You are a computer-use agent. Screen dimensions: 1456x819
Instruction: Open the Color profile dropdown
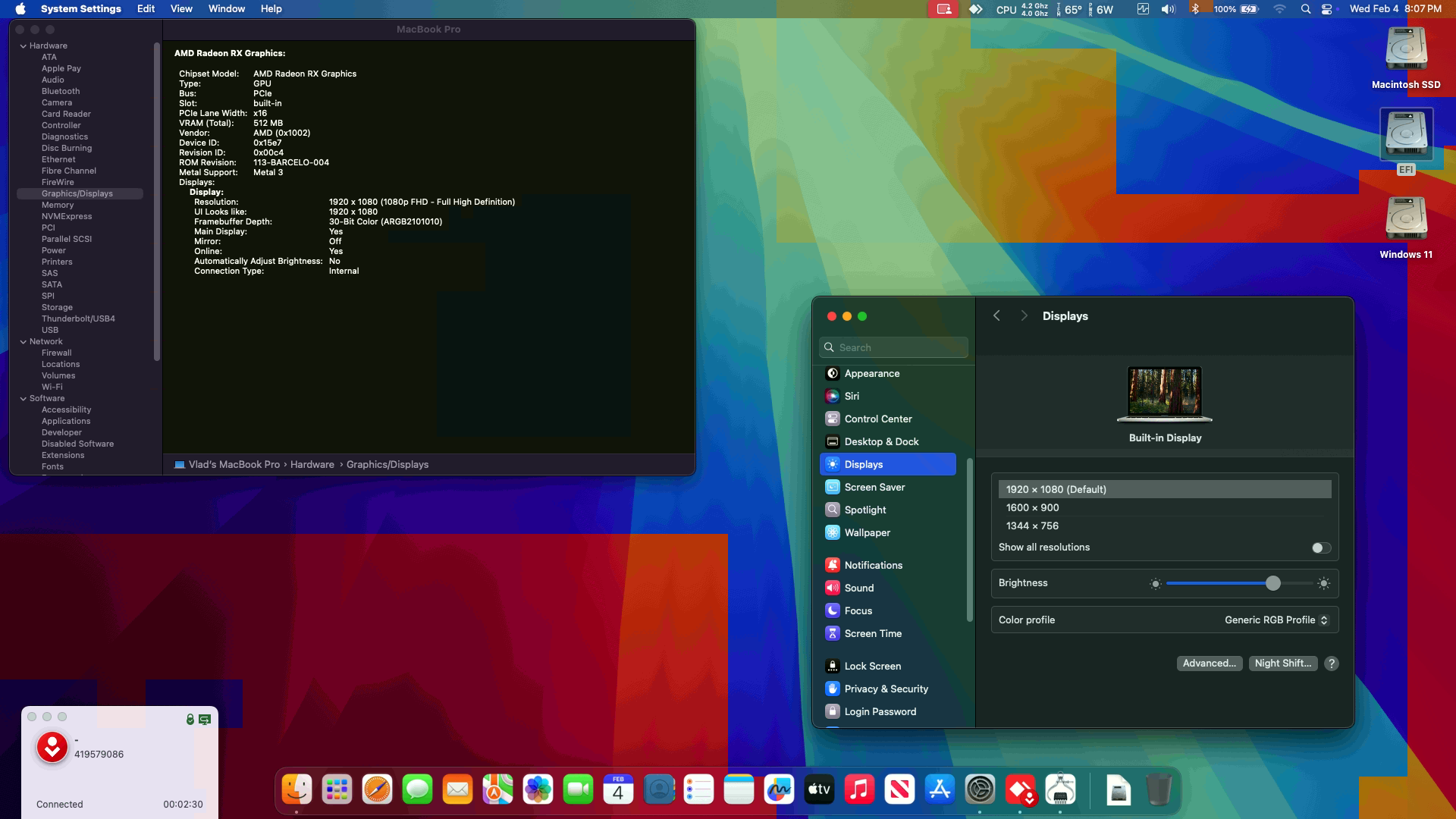[x=1277, y=620]
